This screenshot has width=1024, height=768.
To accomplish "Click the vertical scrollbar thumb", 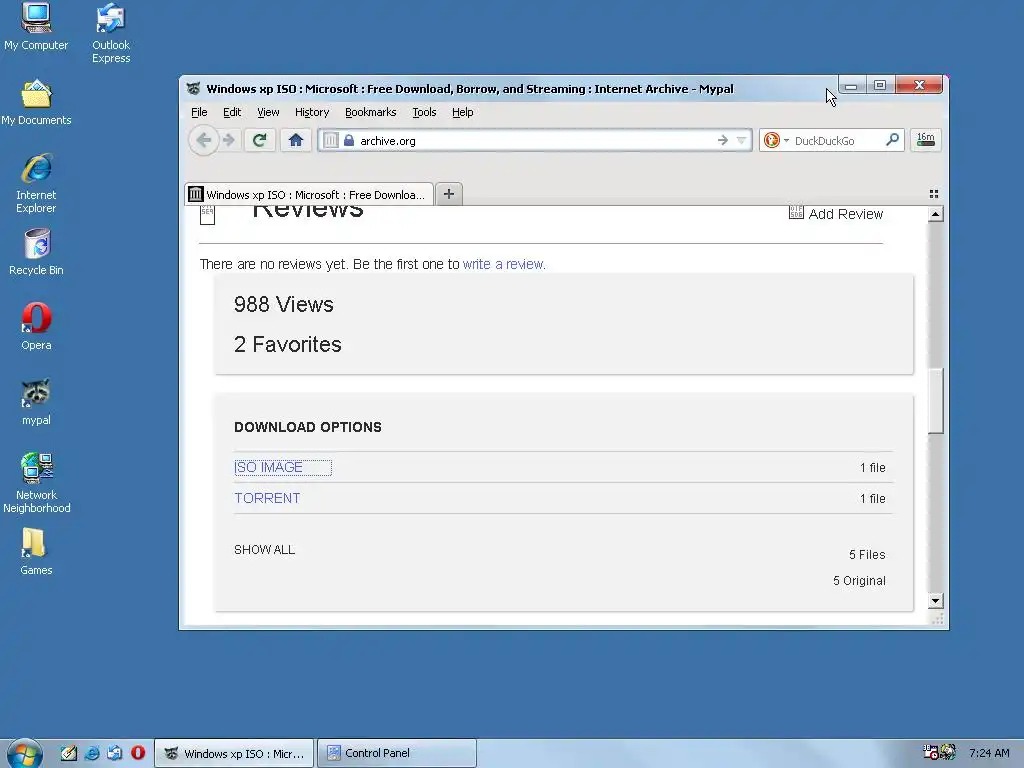I will 936,401.
